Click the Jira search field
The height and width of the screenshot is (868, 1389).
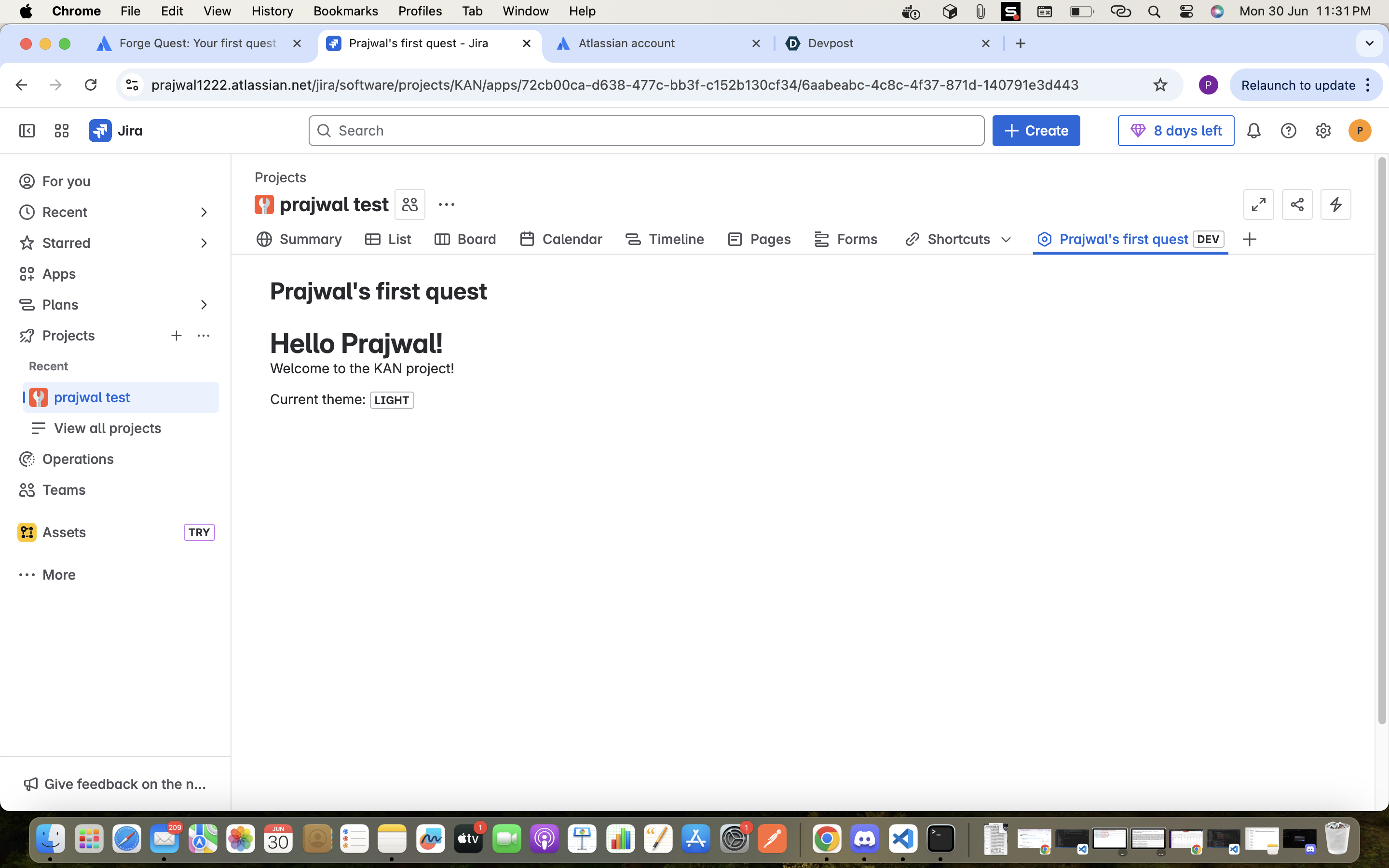pos(646,131)
